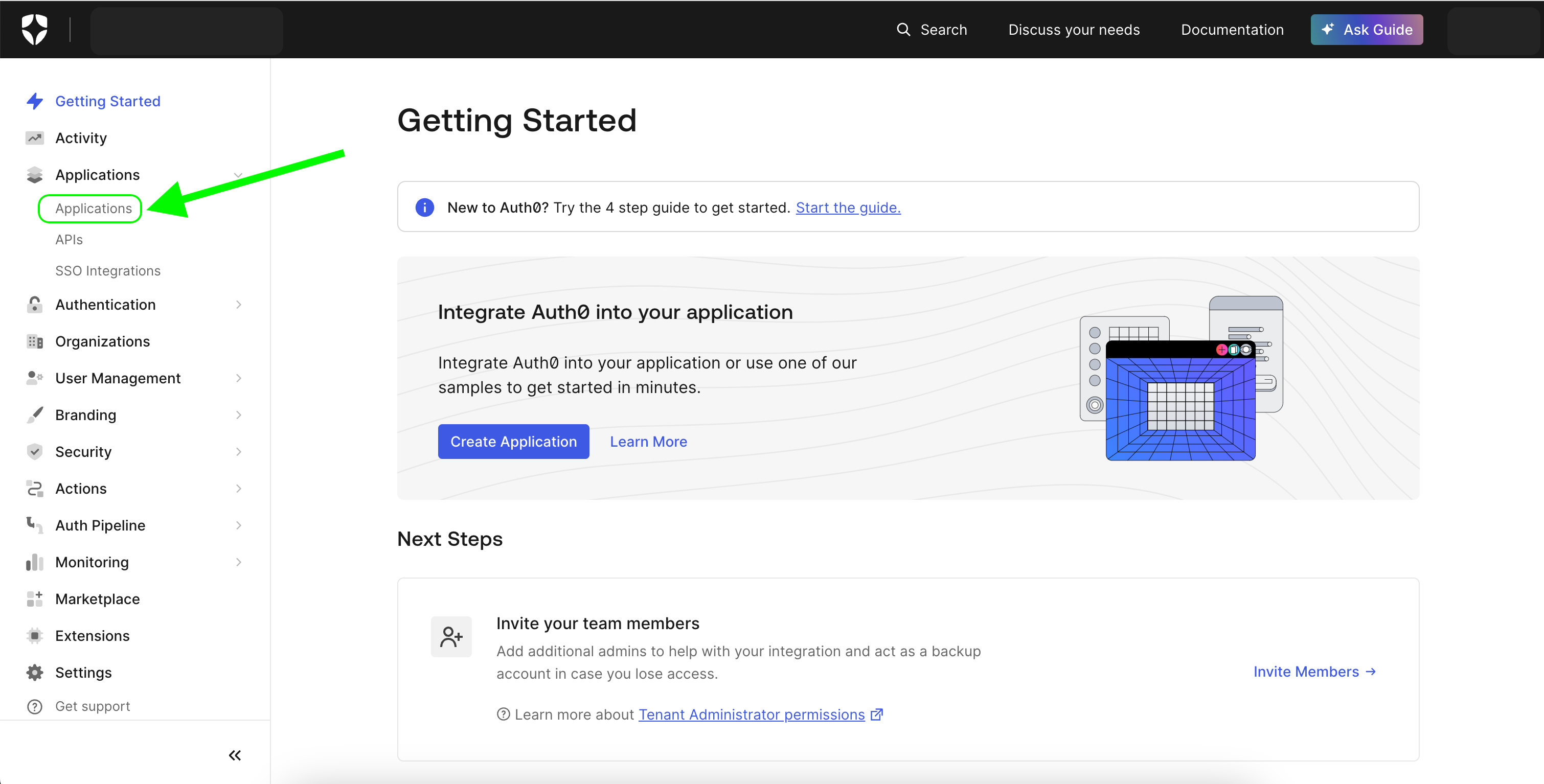Collapse the sidebar with double-chevron

pos(234,755)
